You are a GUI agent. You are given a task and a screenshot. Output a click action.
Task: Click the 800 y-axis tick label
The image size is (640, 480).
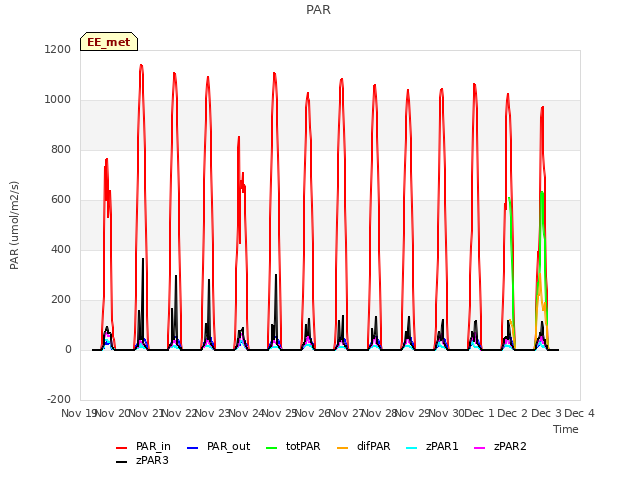tap(61, 149)
